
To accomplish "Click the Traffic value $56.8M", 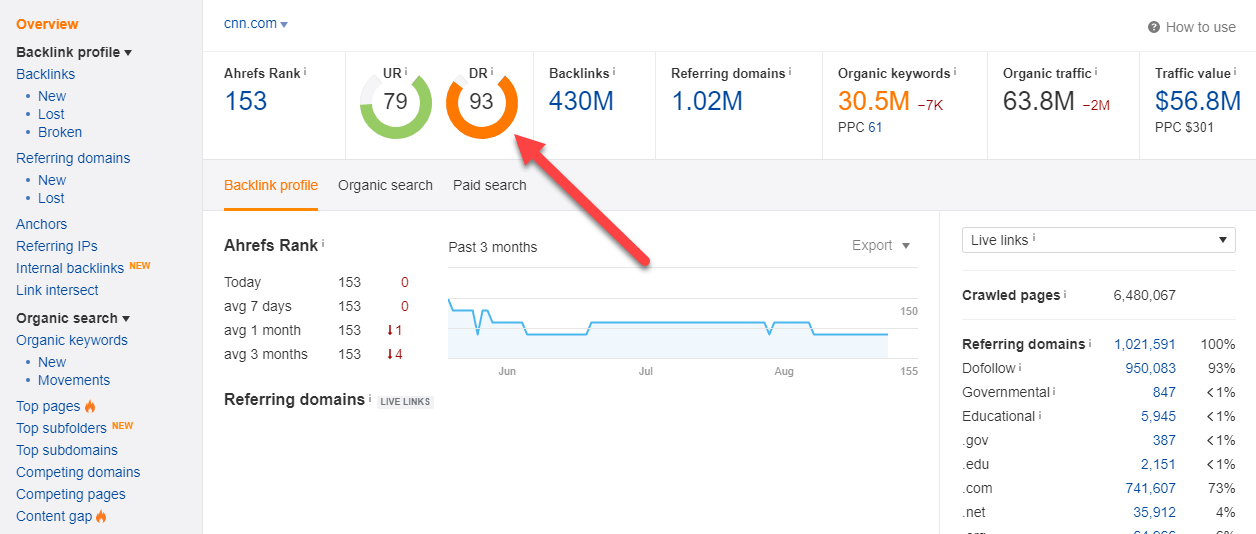I will pos(1198,101).
